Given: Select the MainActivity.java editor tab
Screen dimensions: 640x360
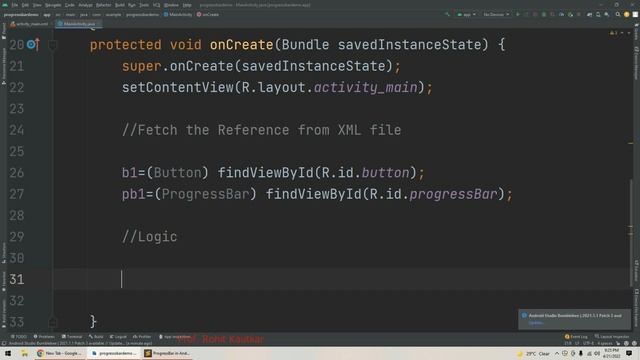Looking at the screenshot, I should click(x=78, y=24).
